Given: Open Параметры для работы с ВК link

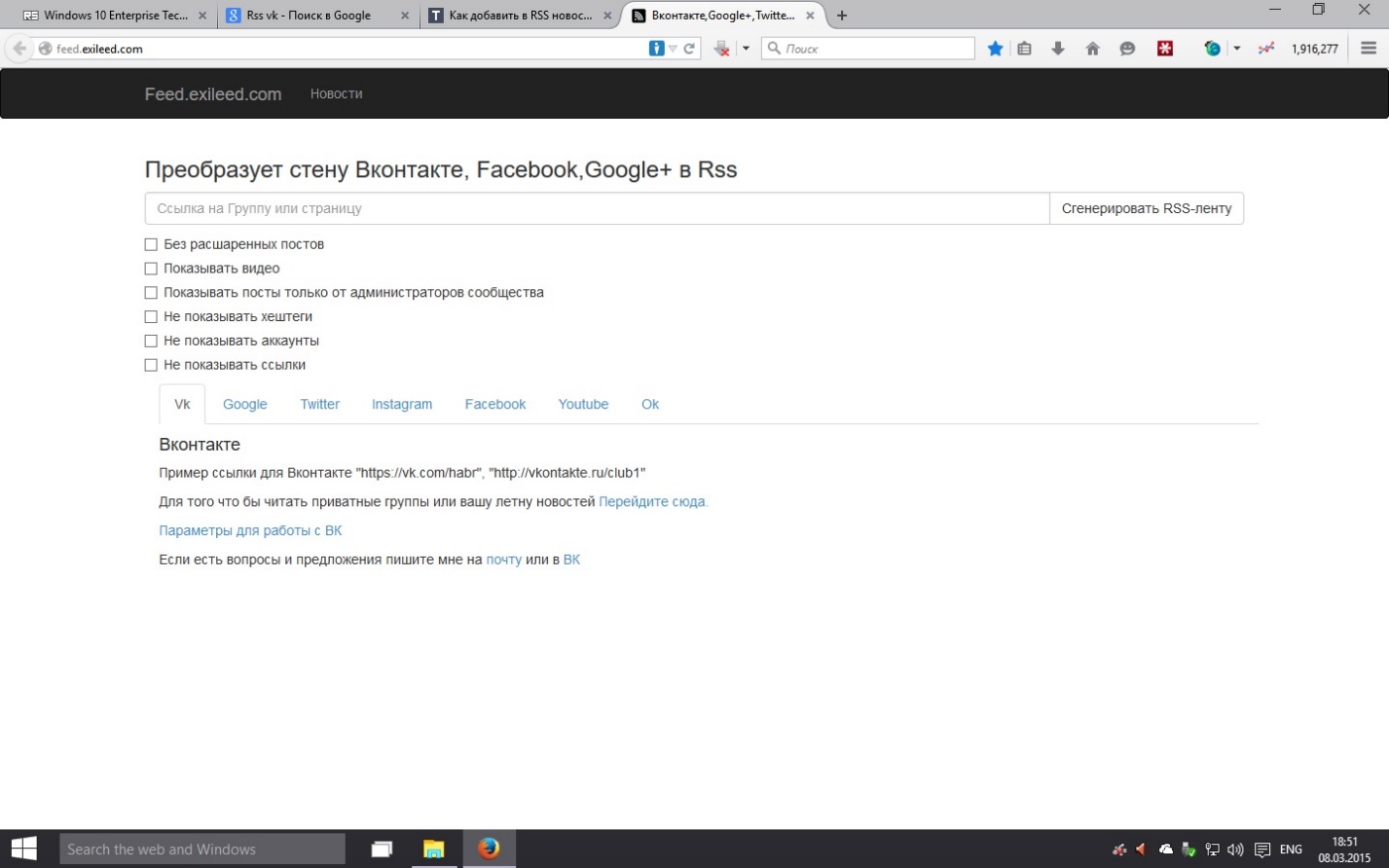Looking at the screenshot, I should click(250, 530).
